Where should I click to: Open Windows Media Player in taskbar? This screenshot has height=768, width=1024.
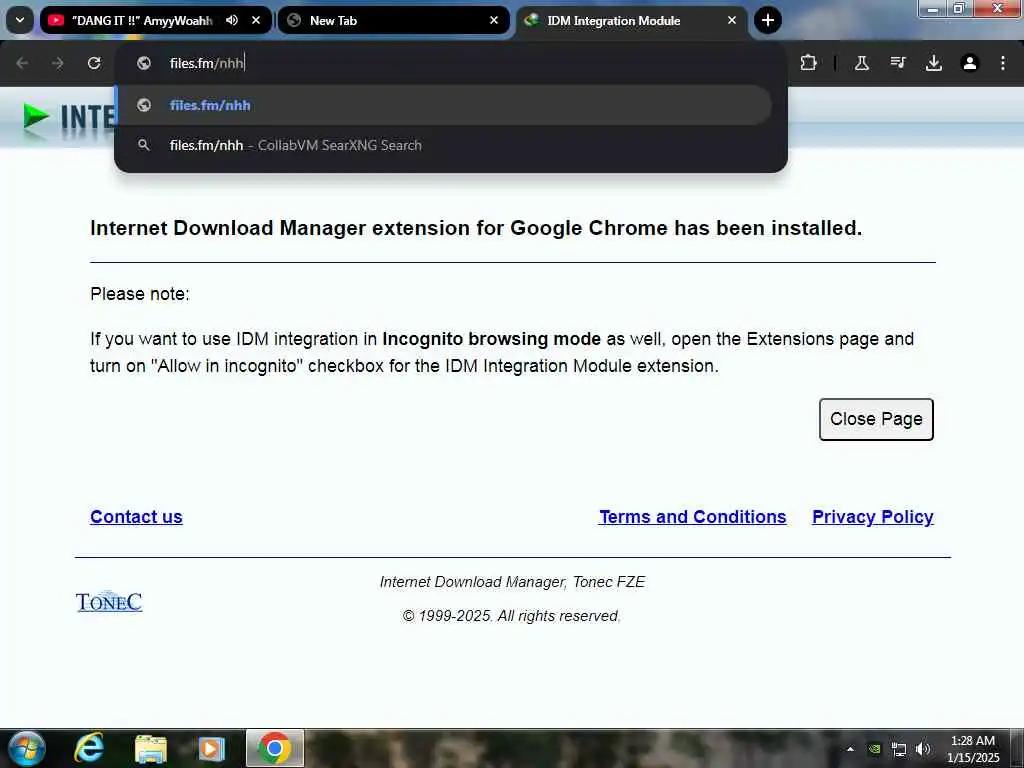(x=211, y=748)
